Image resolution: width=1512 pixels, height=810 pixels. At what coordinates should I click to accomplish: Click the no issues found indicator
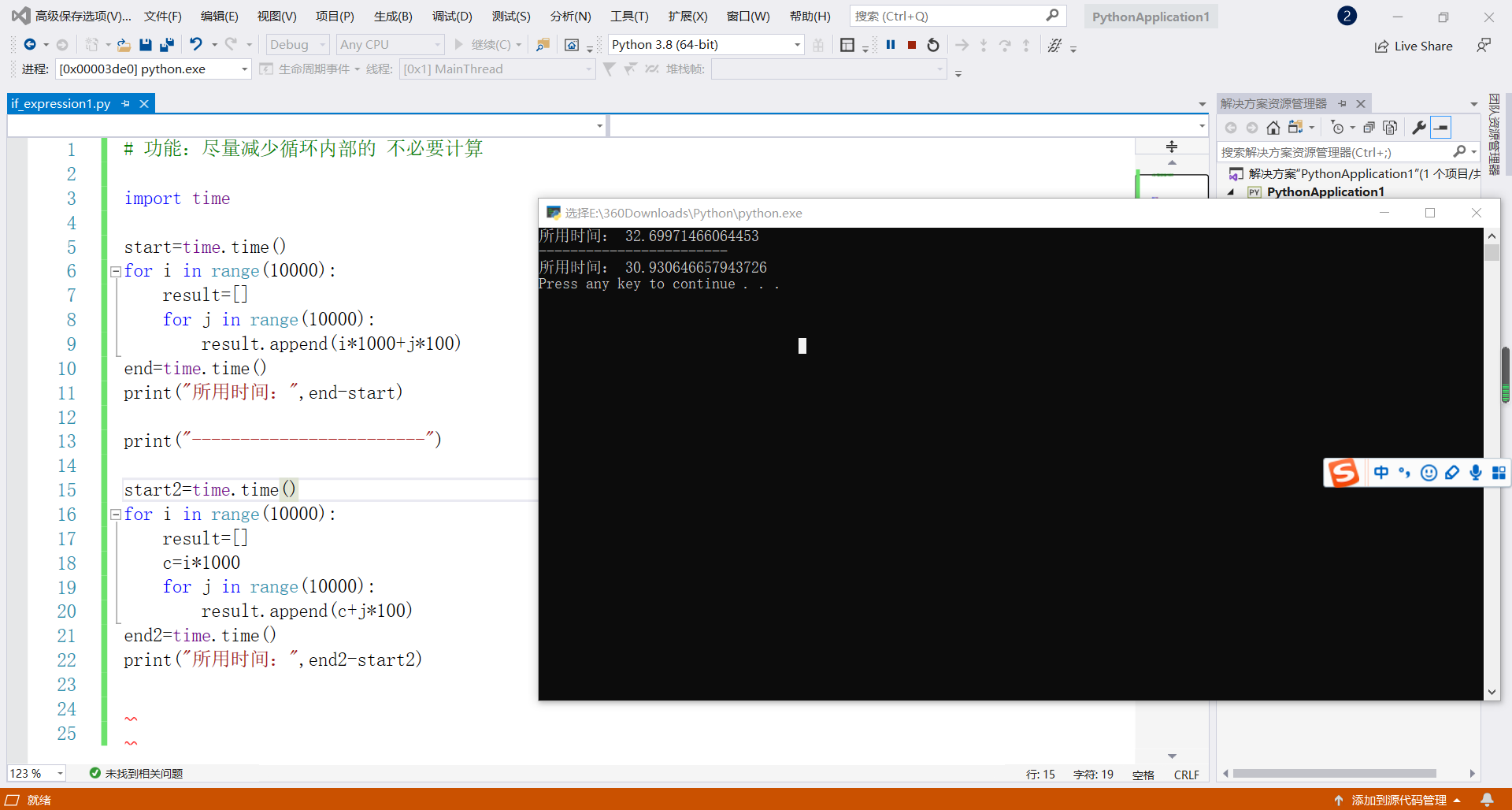(x=136, y=774)
